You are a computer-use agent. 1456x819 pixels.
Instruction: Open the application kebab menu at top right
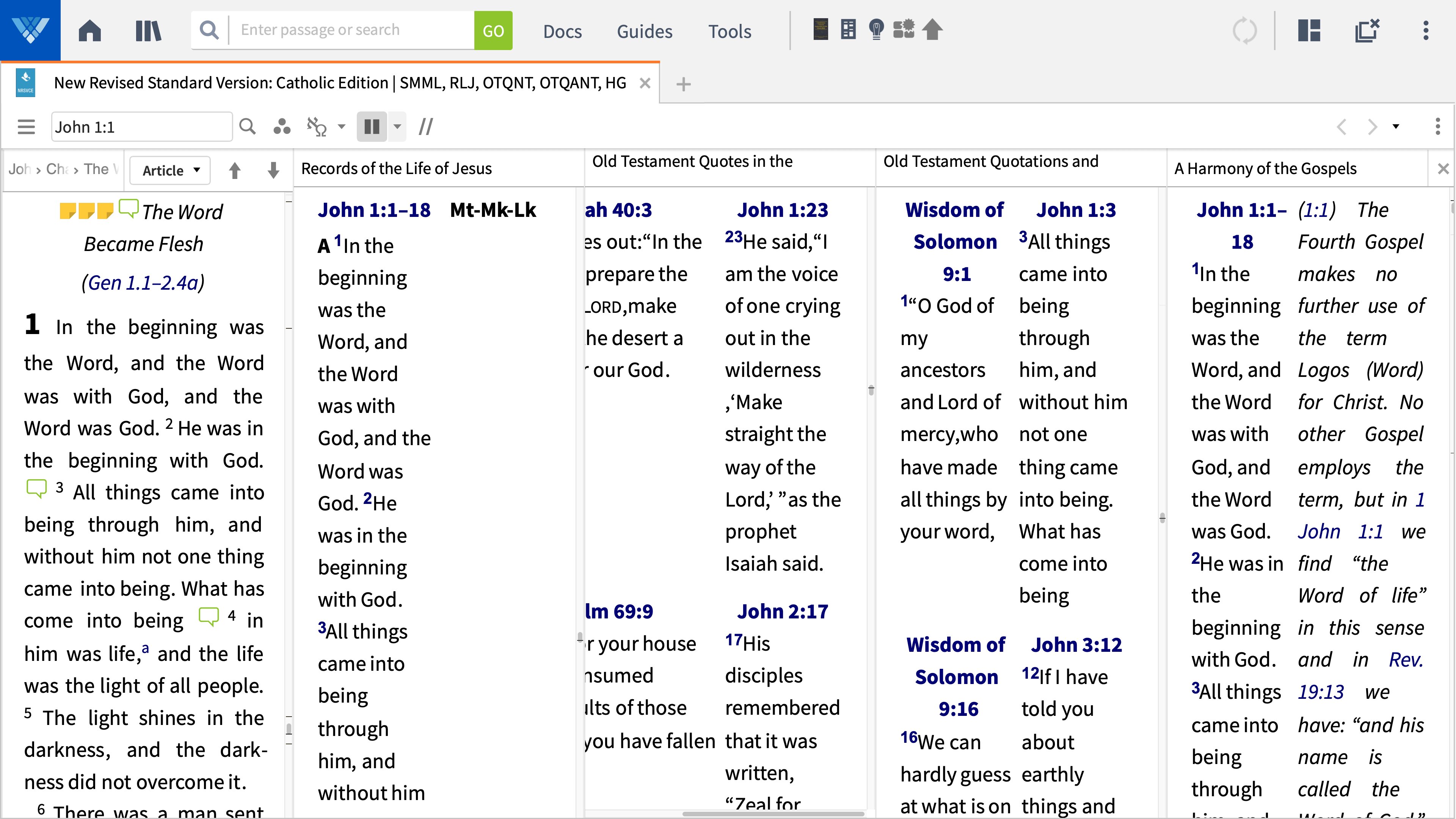click(1426, 30)
